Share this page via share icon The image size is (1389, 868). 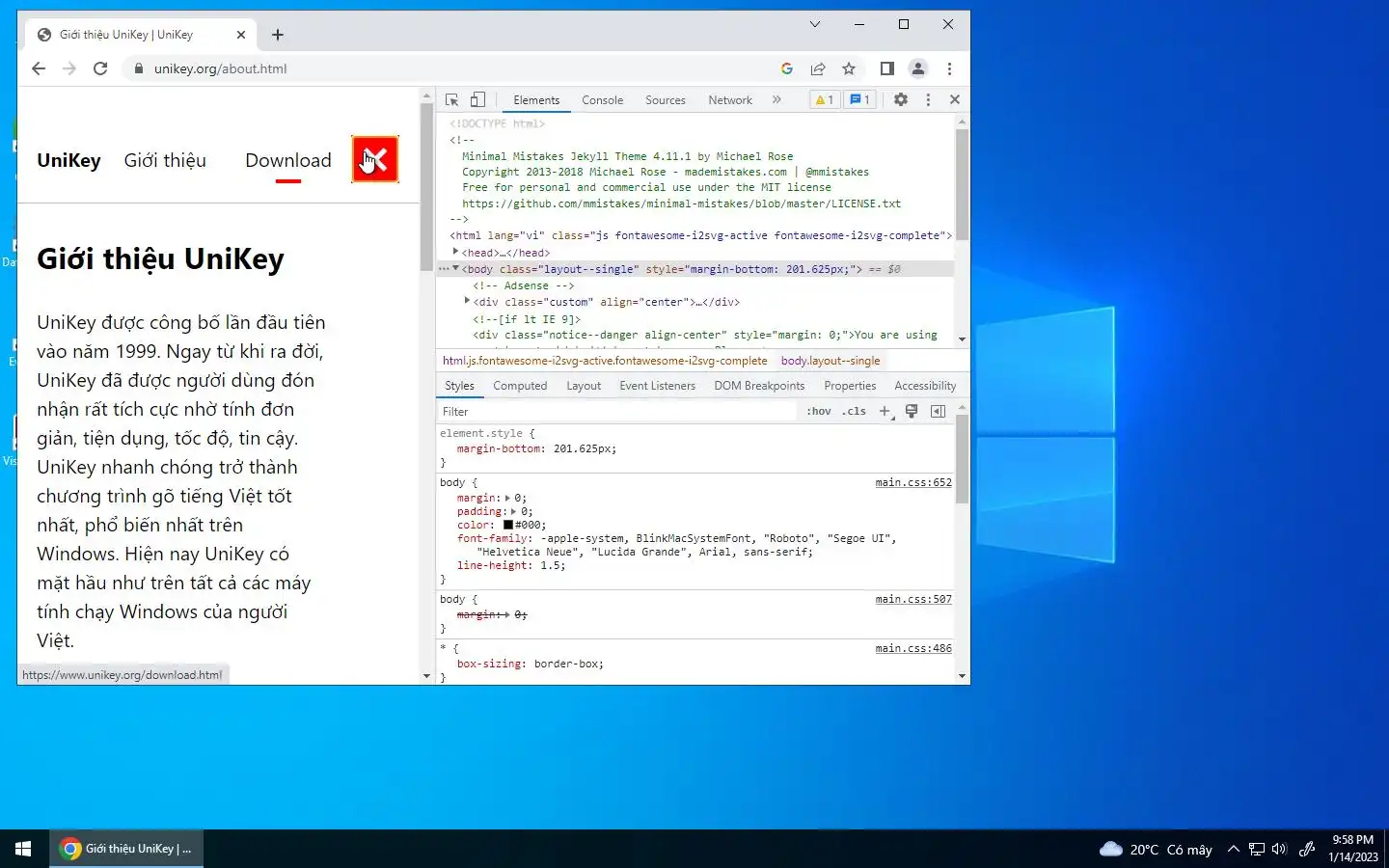pyautogui.click(x=818, y=68)
